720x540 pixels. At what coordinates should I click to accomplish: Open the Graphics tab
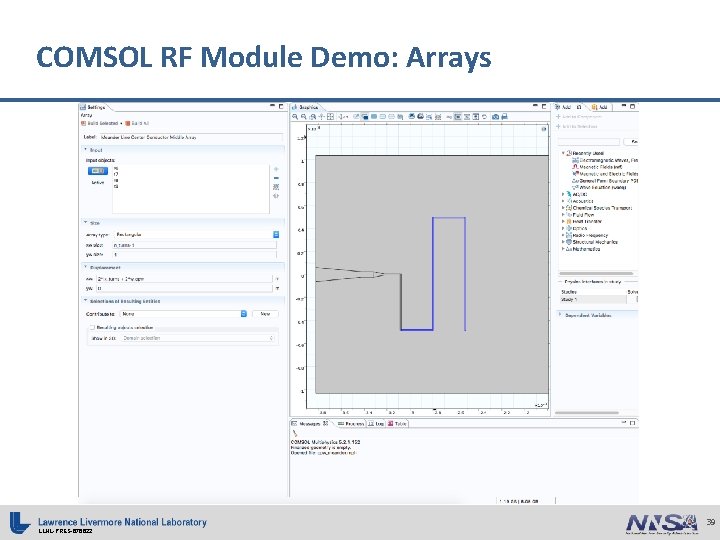pos(305,107)
